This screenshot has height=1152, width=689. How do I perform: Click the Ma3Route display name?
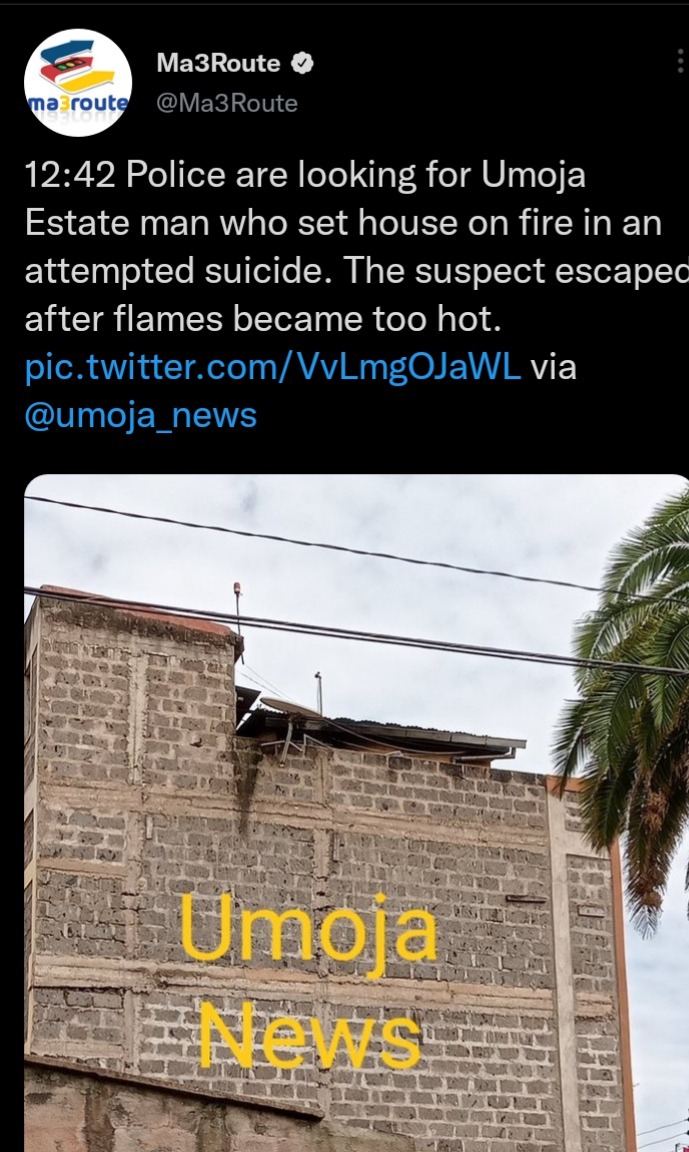click(x=218, y=63)
